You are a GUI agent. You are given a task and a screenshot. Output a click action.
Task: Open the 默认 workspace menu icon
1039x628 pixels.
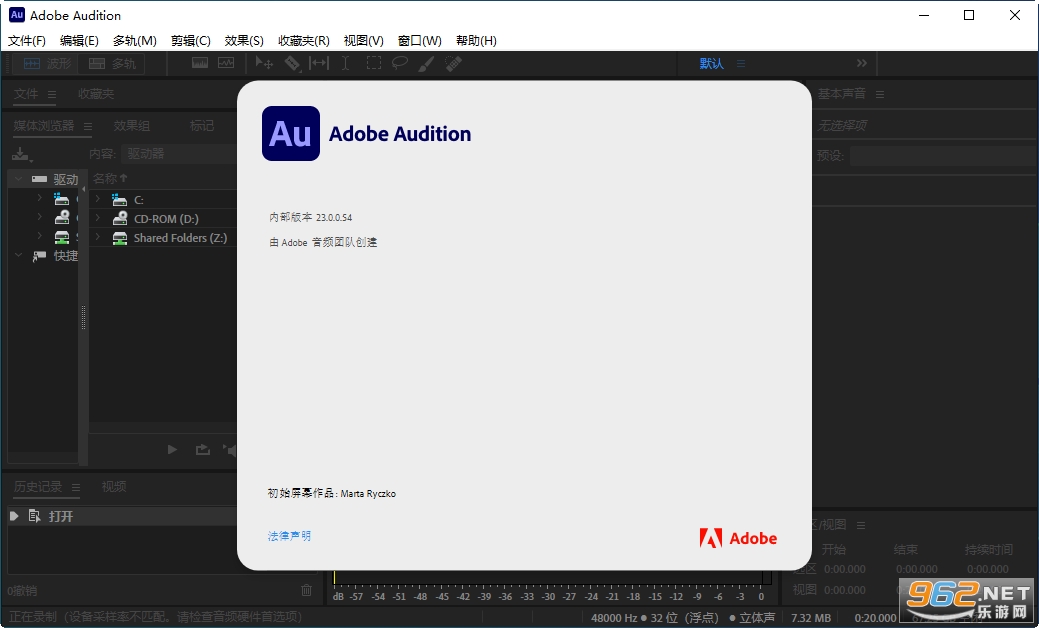coord(741,64)
